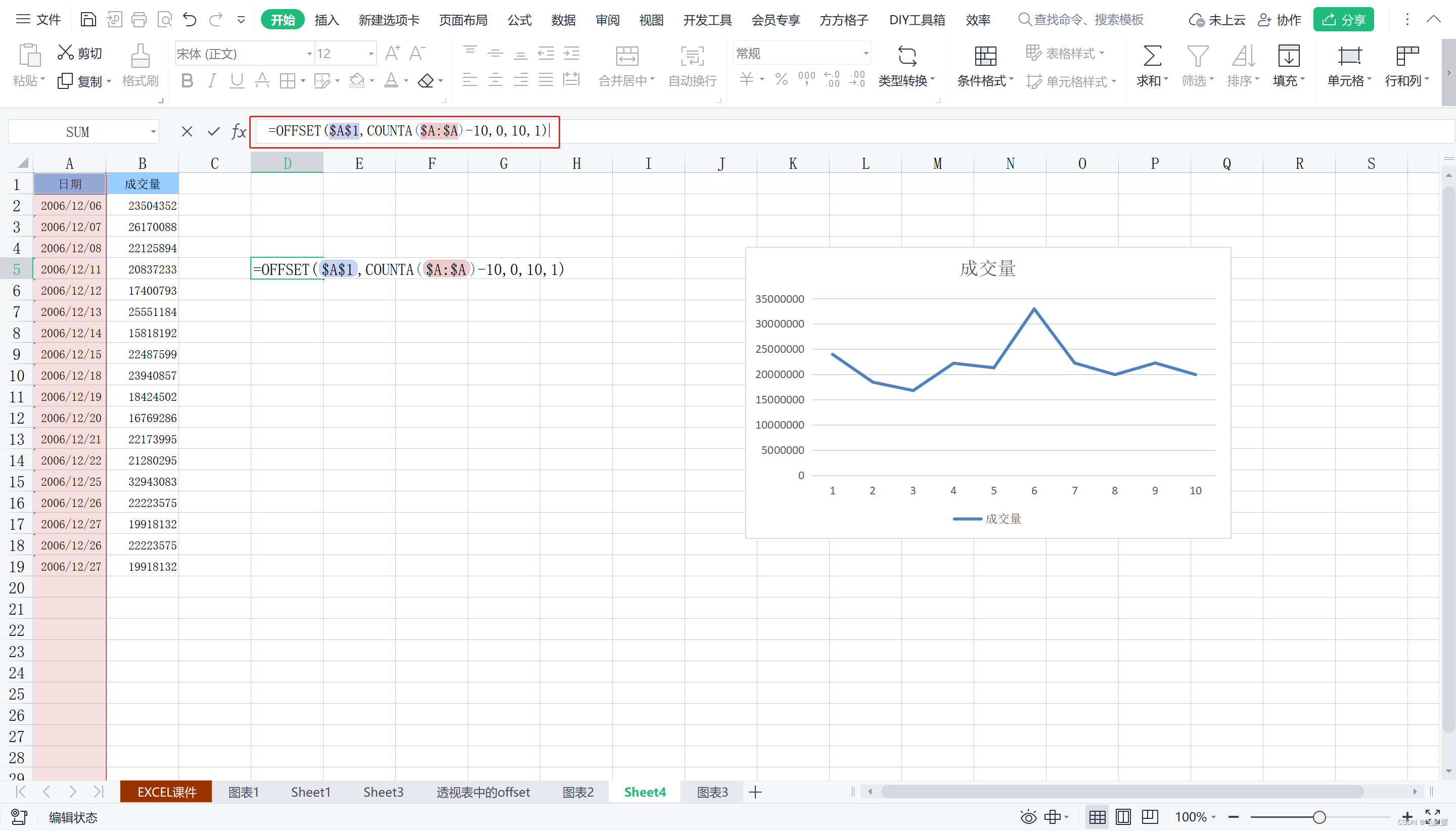Viewport: 1456px width, 831px height.
Task: Decrease decimal places icon
Action: coord(857,79)
